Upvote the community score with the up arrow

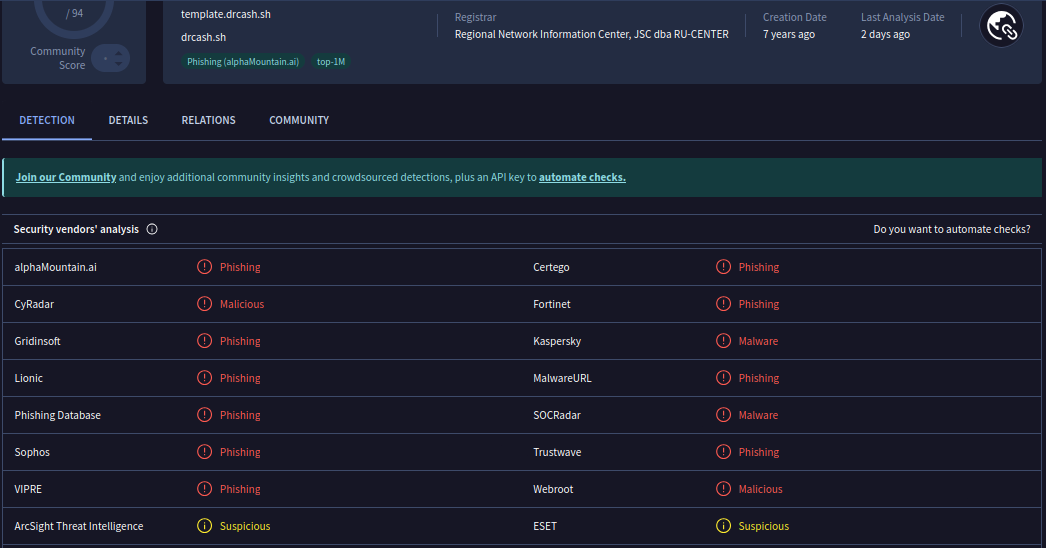[119, 53]
